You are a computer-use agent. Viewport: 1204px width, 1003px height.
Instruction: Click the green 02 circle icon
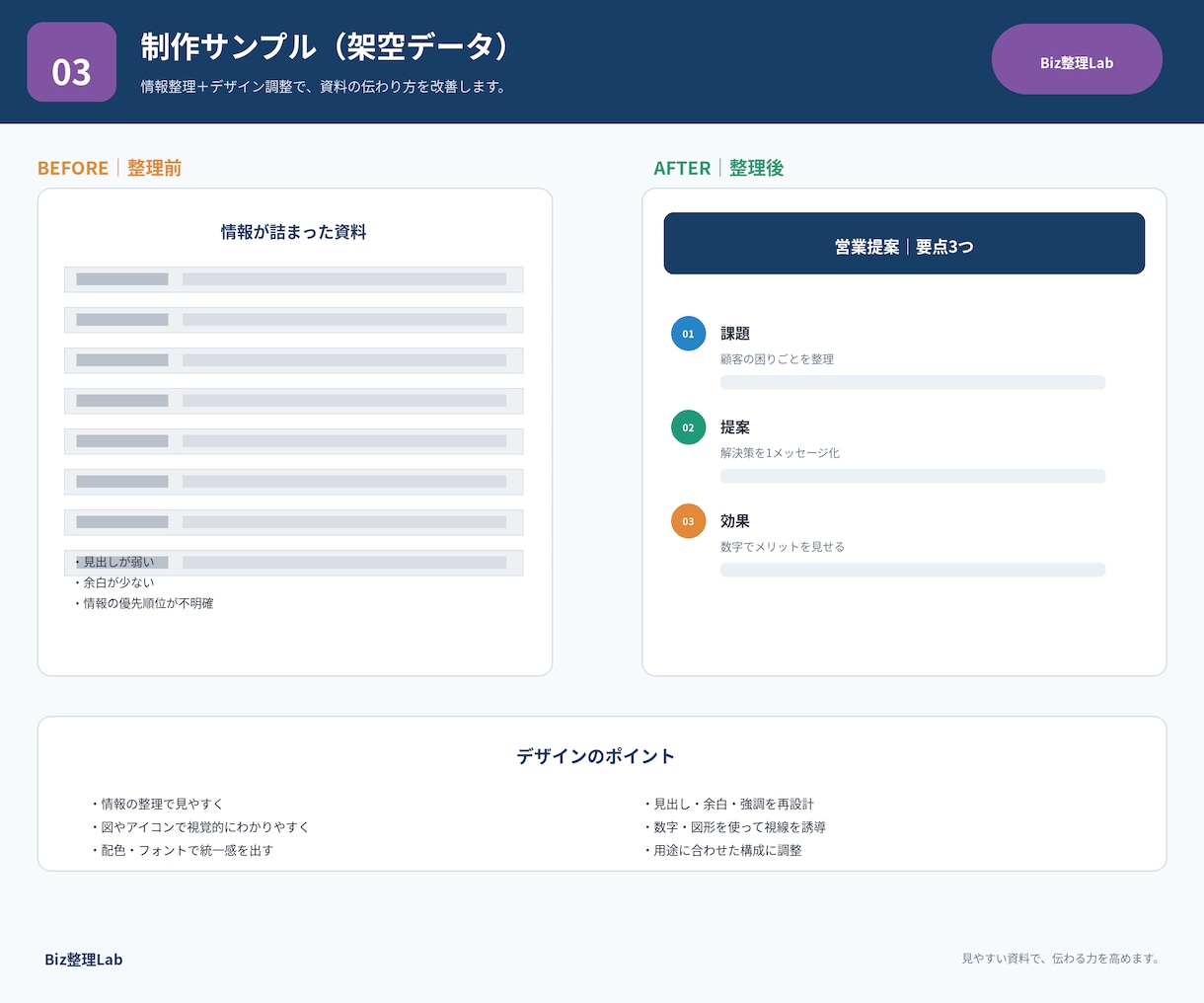pyautogui.click(x=688, y=427)
